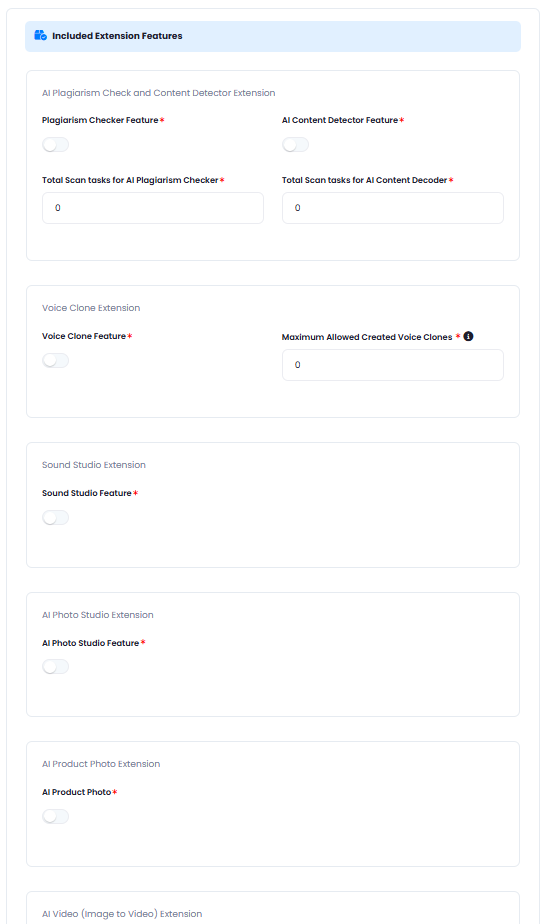Enable the Plagiarism Checker Feature switch
The height and width of the screenshot is (924, 545).
click(x=55, y=144)
